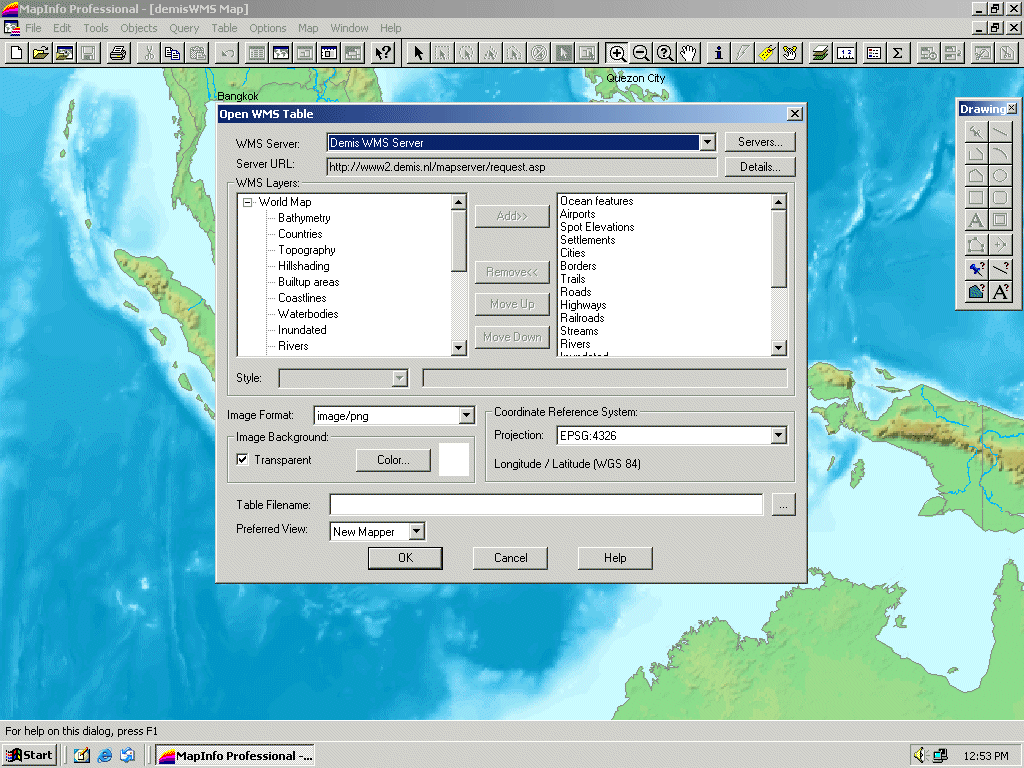Click the Text Style icon in Drawing
The image size is (1024, 768).
tap(1000, 291)
